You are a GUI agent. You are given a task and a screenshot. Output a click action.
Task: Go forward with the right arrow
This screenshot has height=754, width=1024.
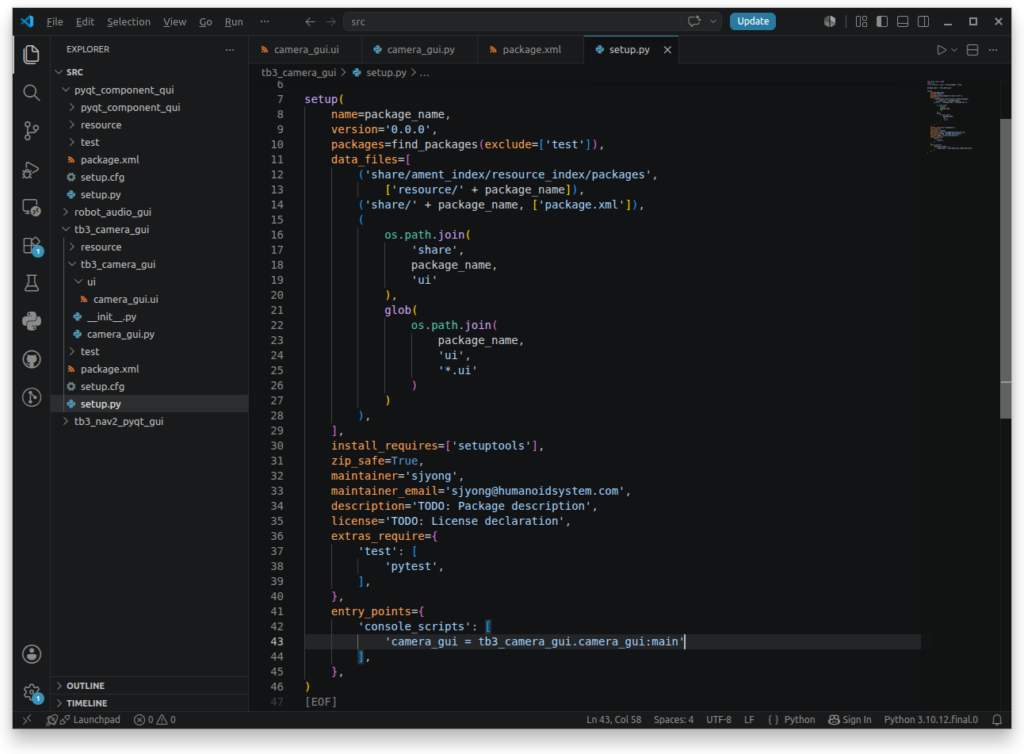pyautogui.click(x=331, y=22)
